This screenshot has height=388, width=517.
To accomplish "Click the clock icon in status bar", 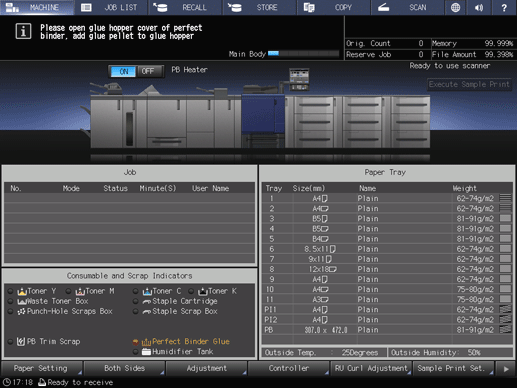I will point(7,382).
